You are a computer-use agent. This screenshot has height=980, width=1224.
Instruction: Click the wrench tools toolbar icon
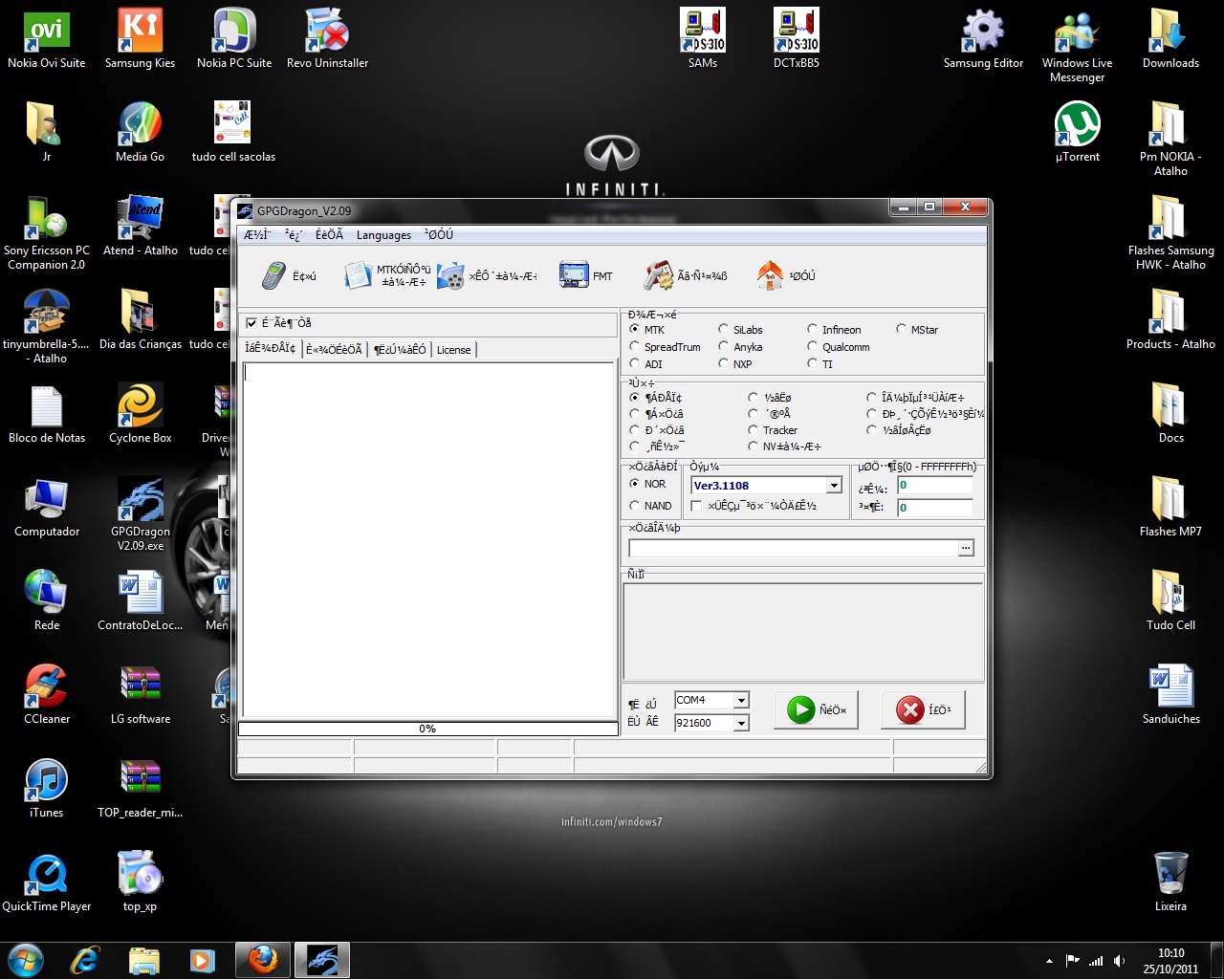point(658,275)
